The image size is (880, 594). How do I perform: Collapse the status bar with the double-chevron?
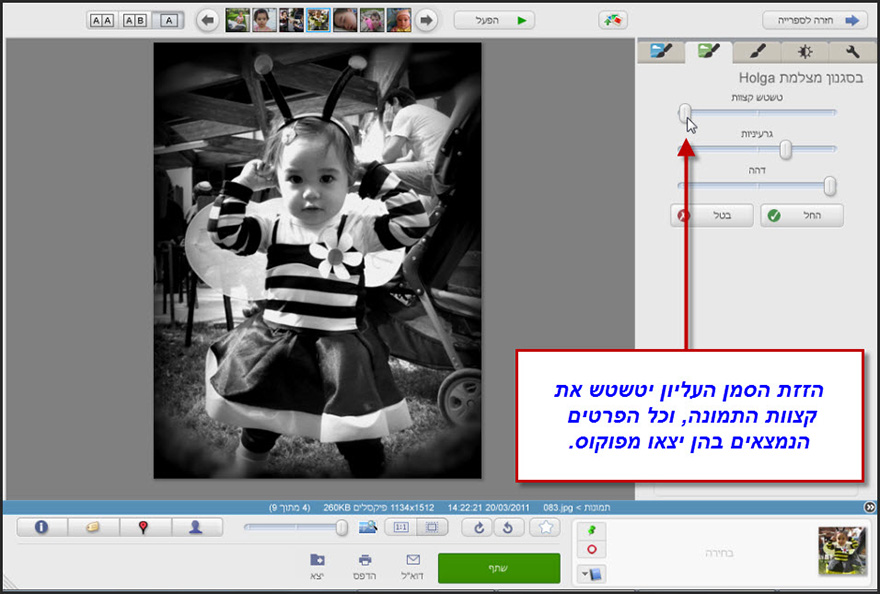point(871,506)
